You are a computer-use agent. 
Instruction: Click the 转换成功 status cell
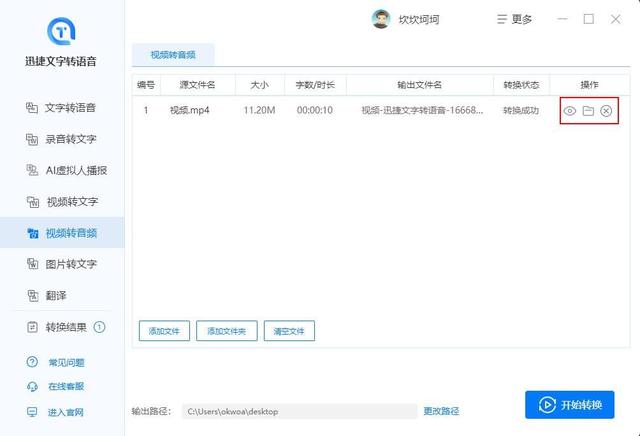521,110
